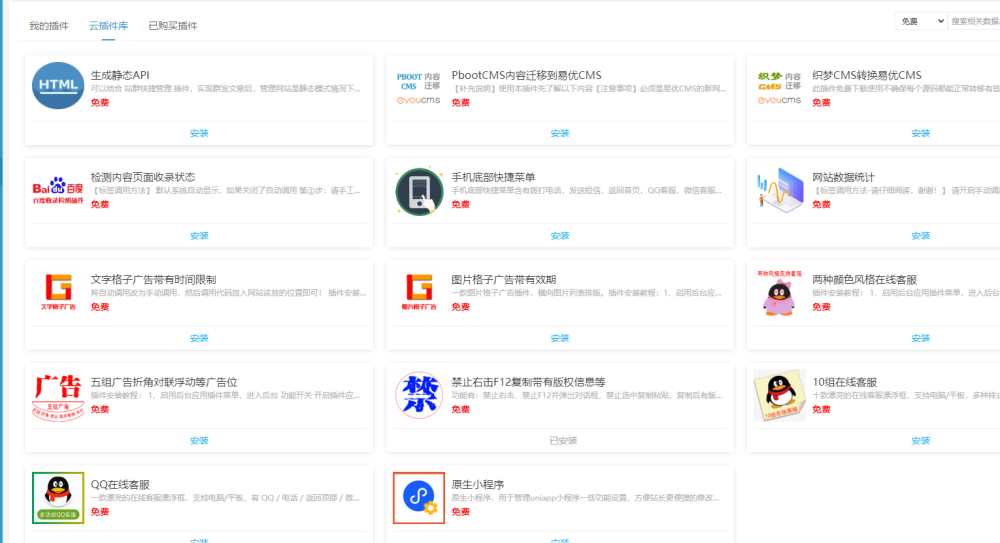Click the 免费 label under 原生小程序
This screenshot has height=543, width=1000.
(x=460, y=512)
